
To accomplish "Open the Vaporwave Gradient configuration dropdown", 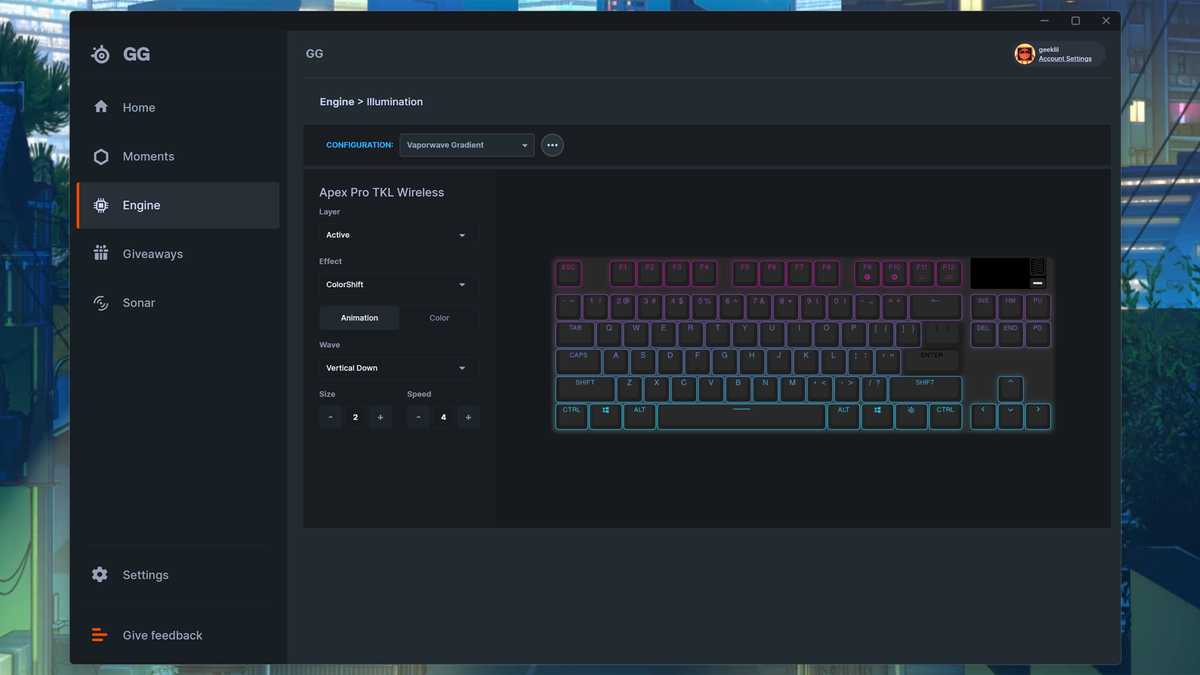I will coord(467,145).
